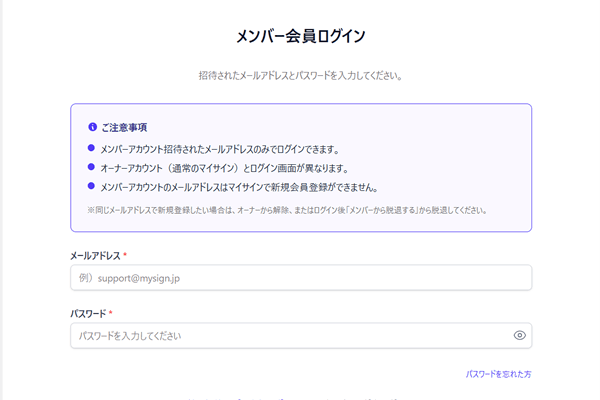Image resolution: width=600 pixels, height=400 pixels.
Task: Select the メンバー会員ログイン heading
Action: coord(301,36)
